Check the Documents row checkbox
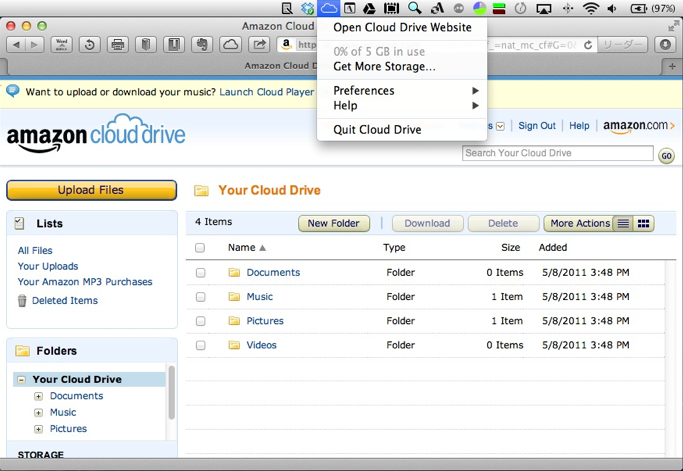The image size is (683, 471). [200, 273]
